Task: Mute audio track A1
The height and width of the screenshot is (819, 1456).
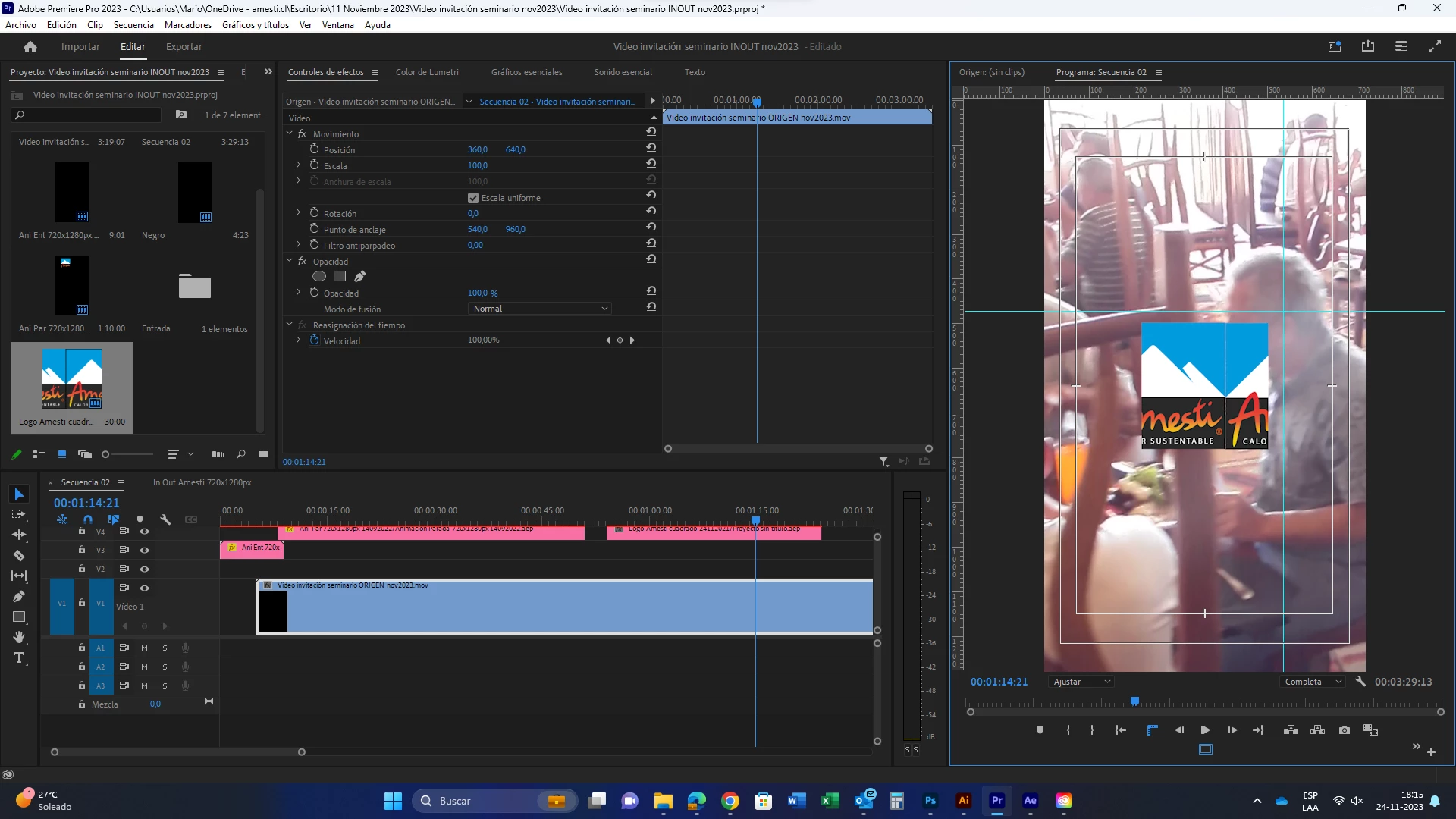Action: (144, 648)
